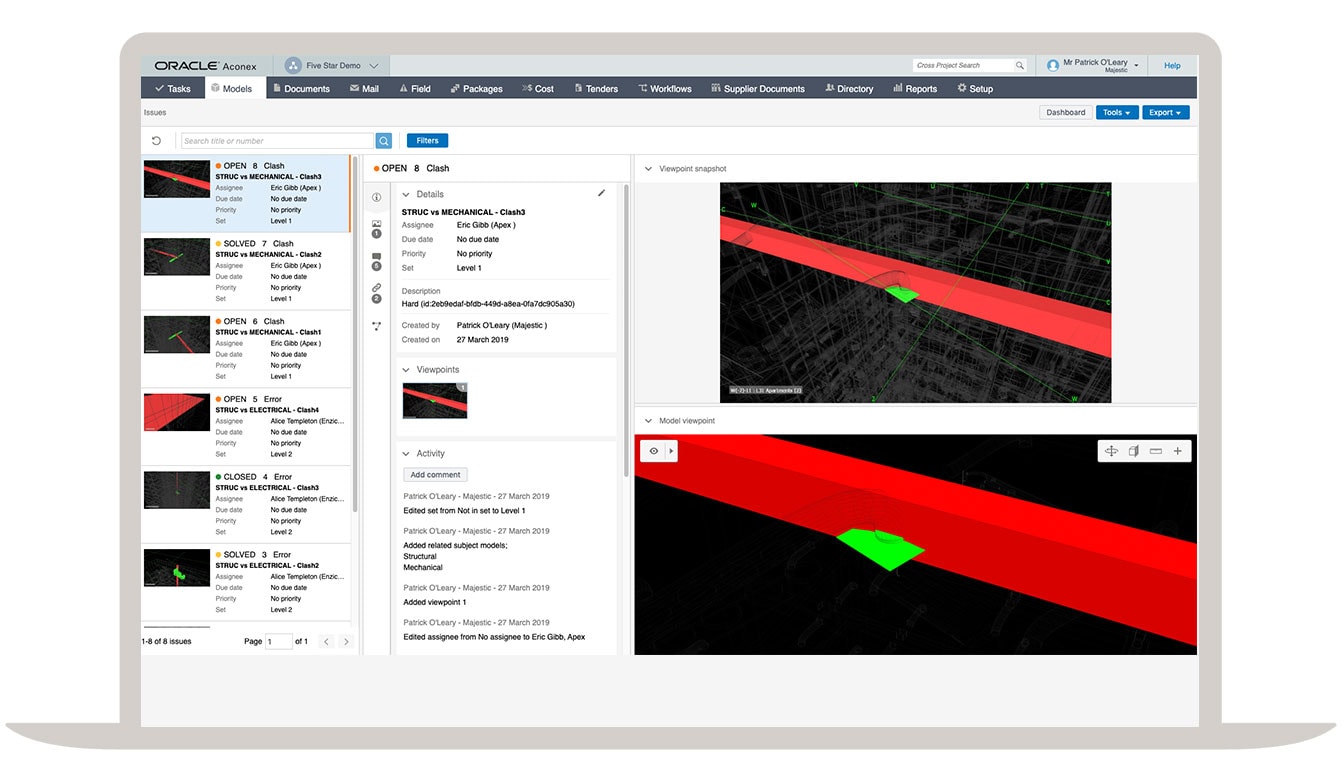
Task: Click the refresh icon beside the search box
Action: [x=156, y=141]
